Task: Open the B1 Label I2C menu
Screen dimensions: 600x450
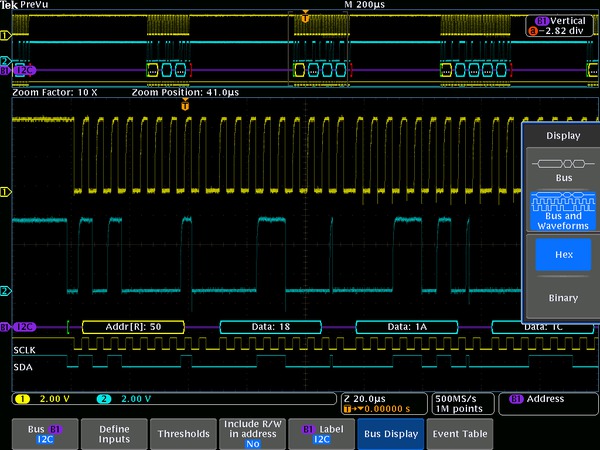Action: (x=322, y=433)
